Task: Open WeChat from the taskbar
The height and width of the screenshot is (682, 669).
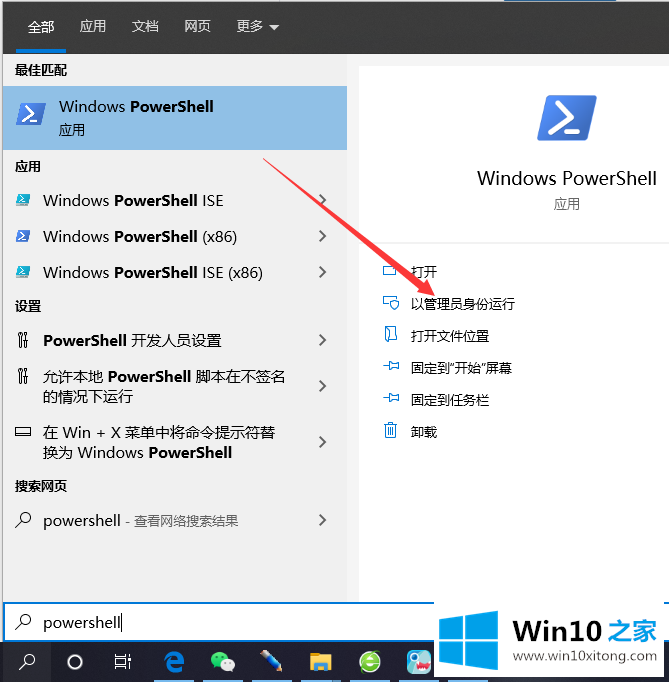Action: (x=223, y=662)
